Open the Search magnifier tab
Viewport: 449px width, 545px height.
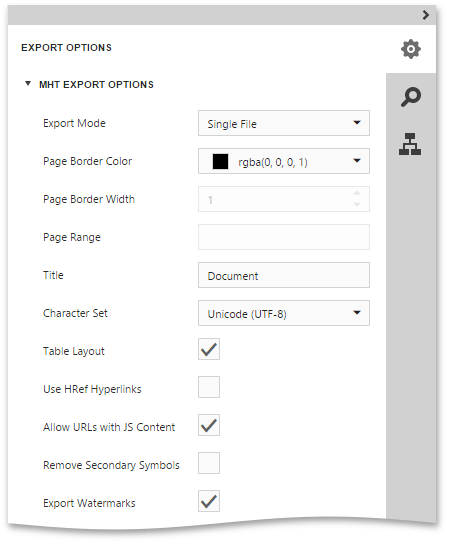click(411, 97)
